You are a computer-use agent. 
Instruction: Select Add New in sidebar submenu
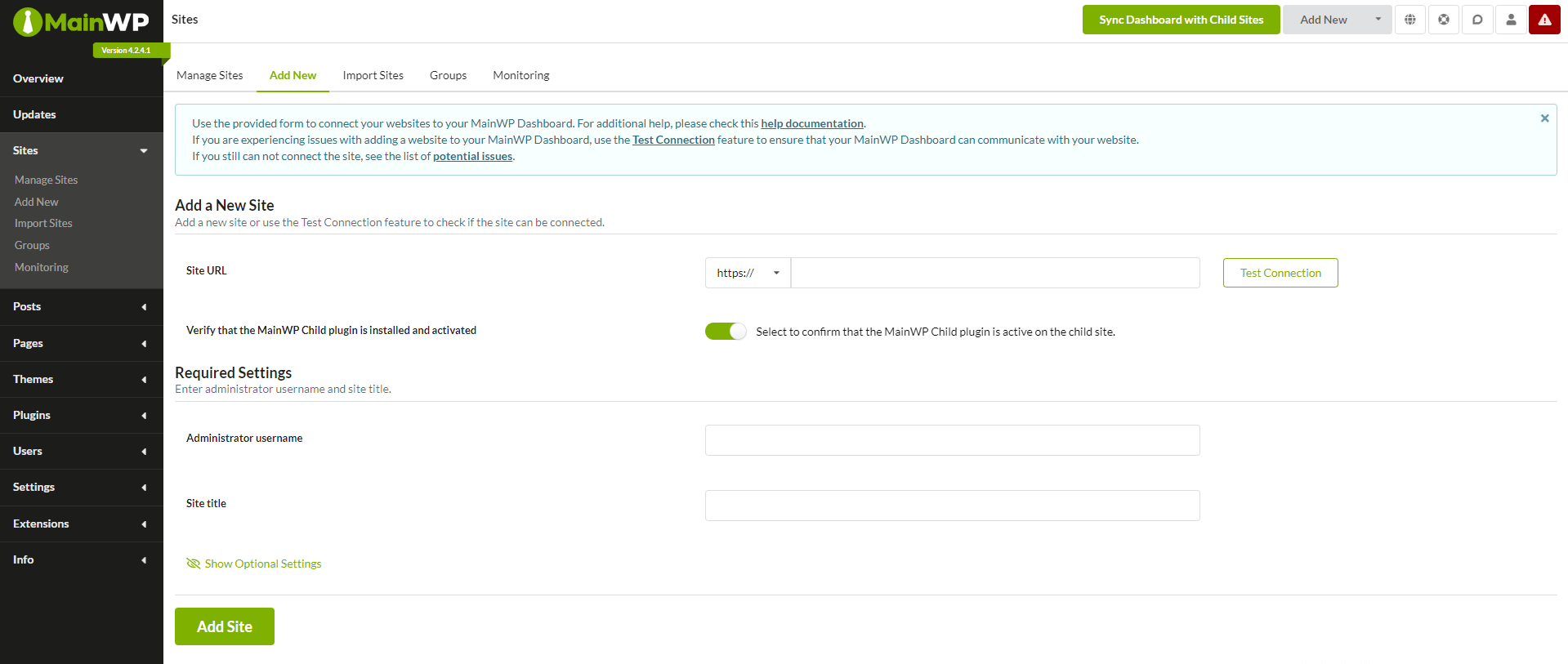[37, 202]
